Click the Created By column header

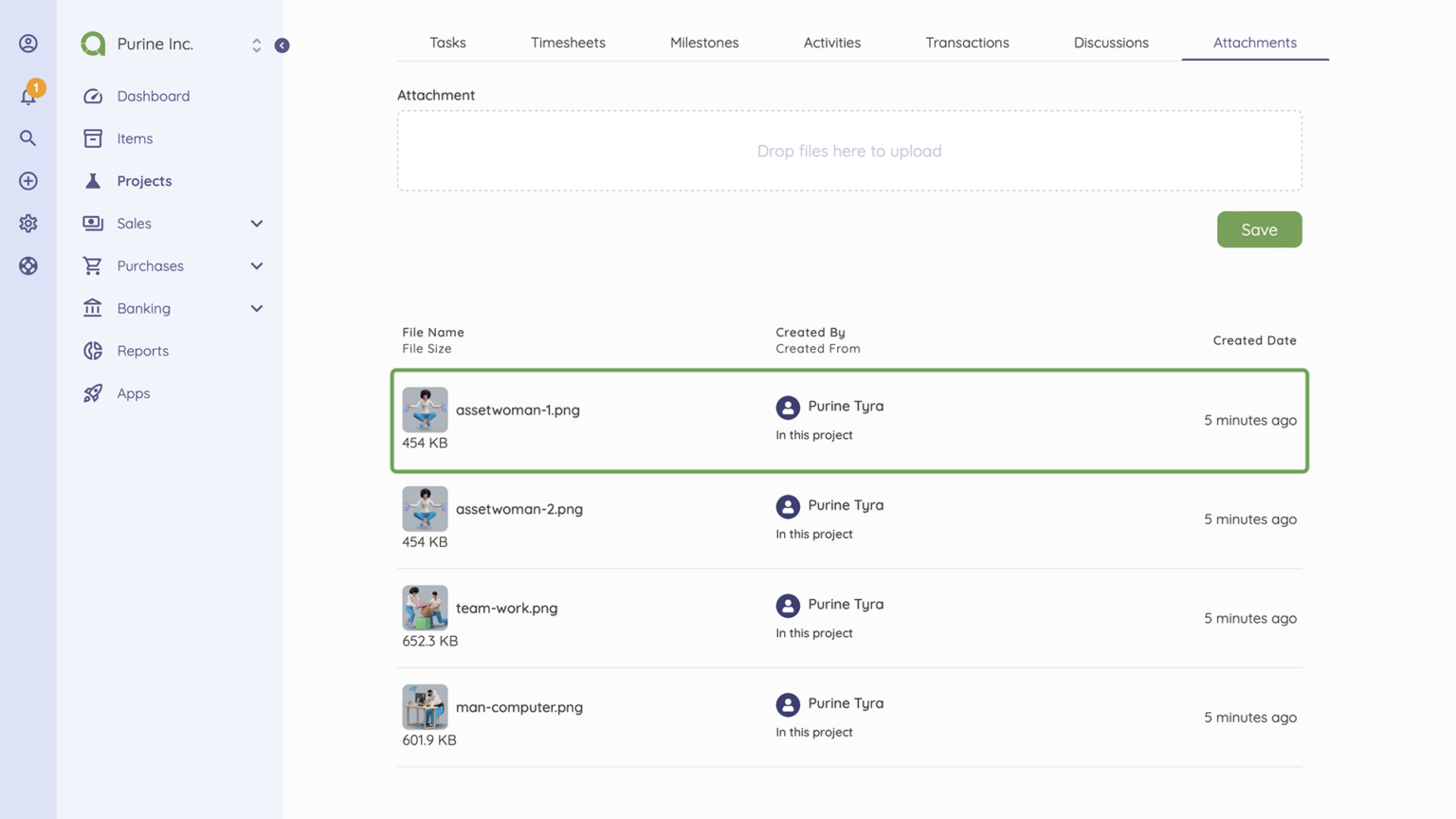[810, 332]
